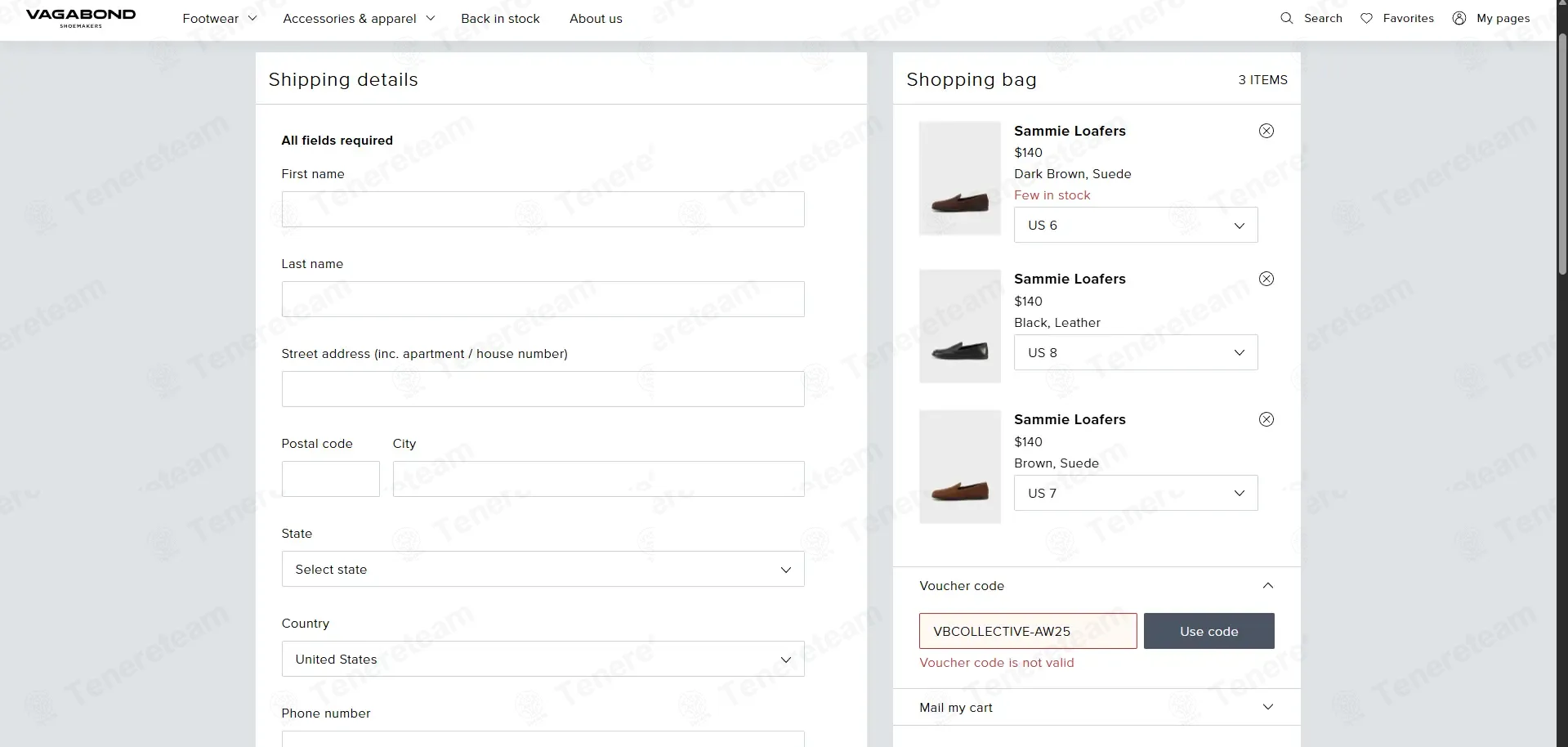Click the 'Voucher code is not valid' message
1568x747 pixels.
click(x=996, y=663)
